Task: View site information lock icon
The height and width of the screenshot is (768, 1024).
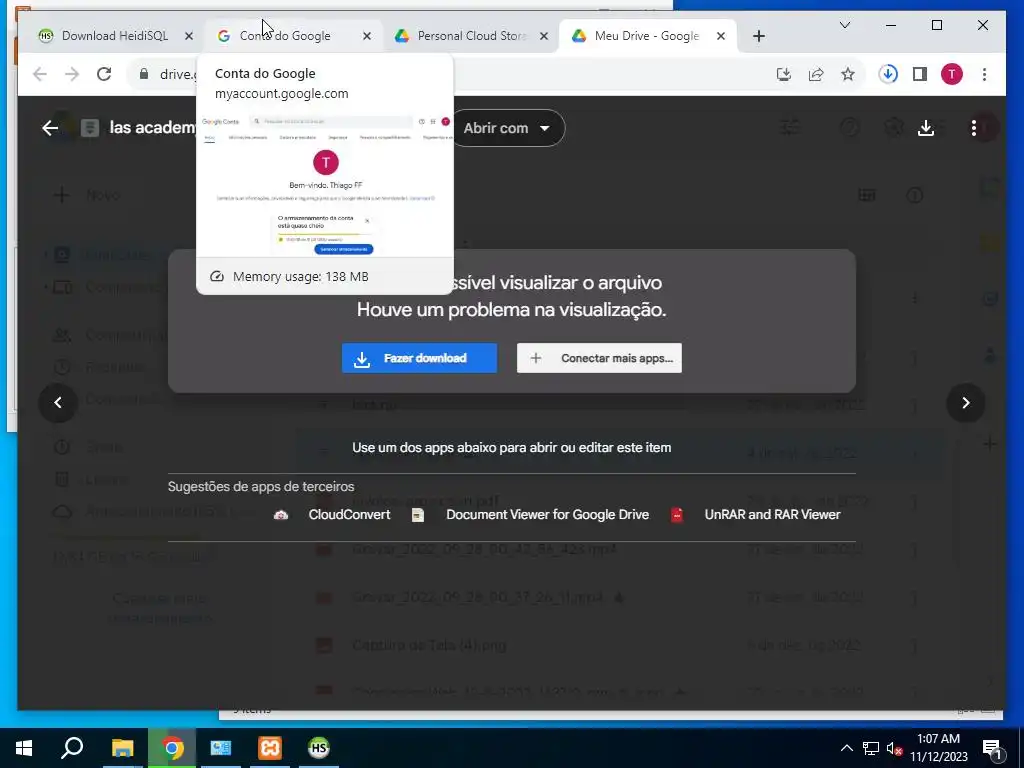Action: [x=144, y=74]
